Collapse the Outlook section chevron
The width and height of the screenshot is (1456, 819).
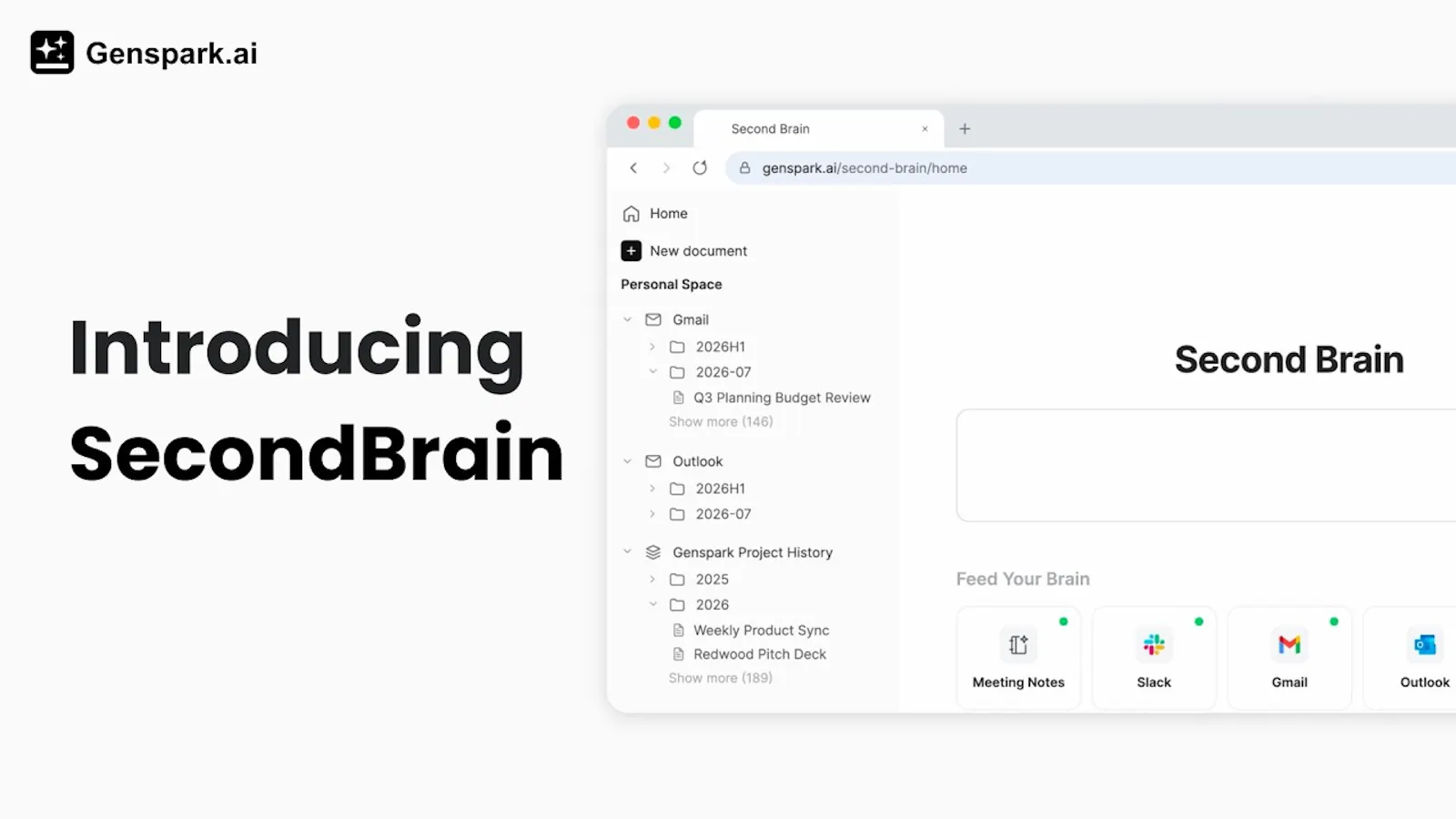pyautogui.click(x=627, y=461)
